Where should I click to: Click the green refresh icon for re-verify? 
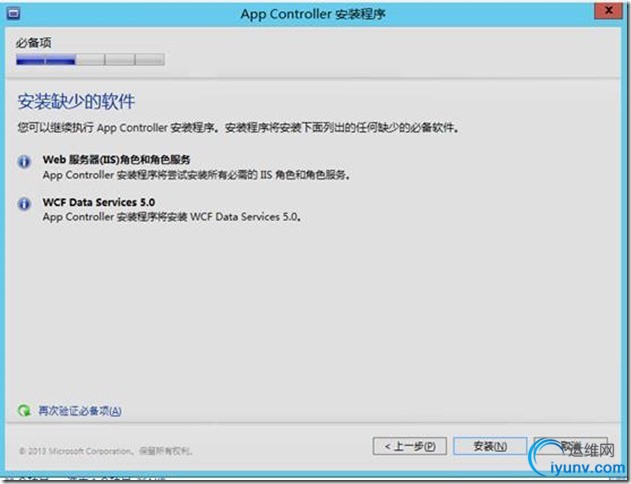[x=24, y=410]
